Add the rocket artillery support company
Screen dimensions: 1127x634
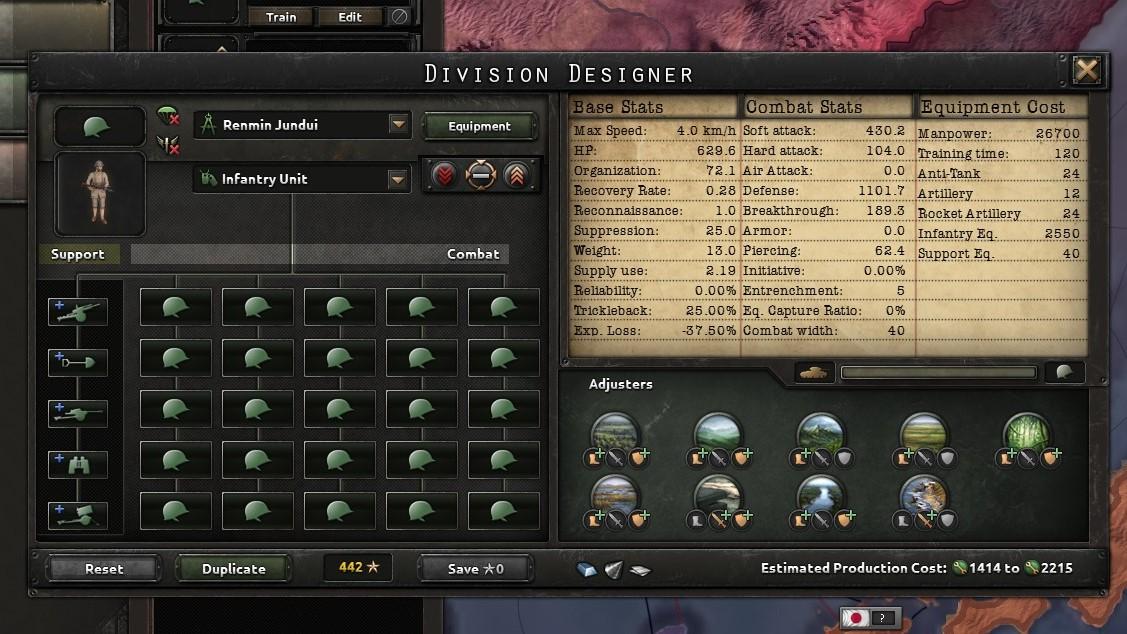pyautogui.click(x=78, y=515)
